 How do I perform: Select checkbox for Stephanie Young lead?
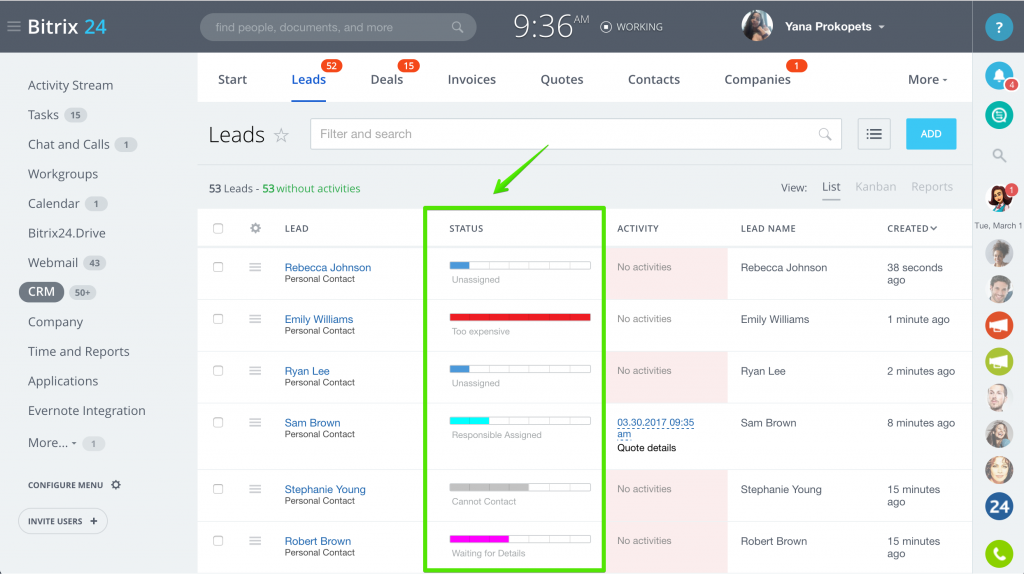(x=218, y=489)
